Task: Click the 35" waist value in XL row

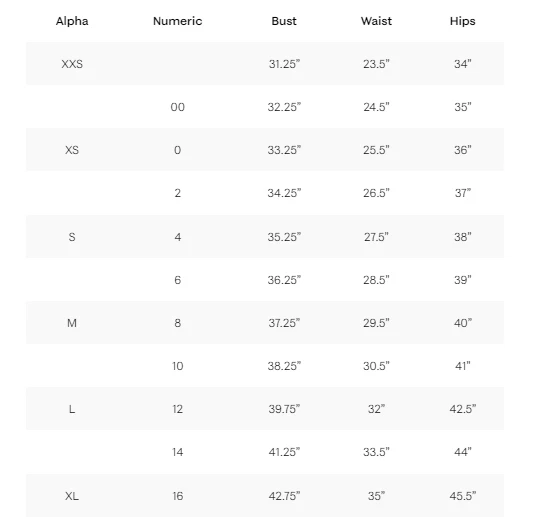Action: [376, 496]
